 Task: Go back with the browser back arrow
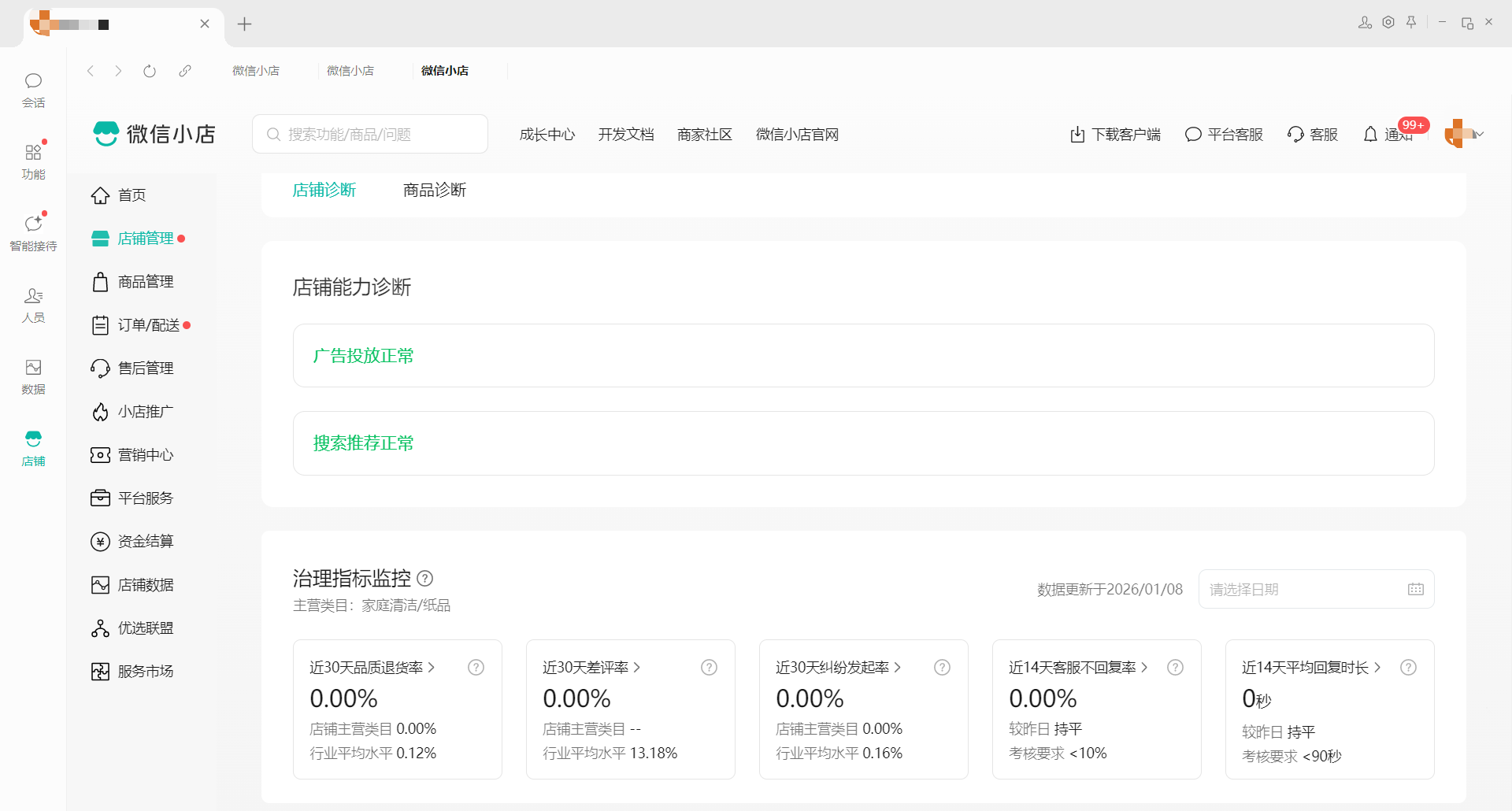tap(91, 71)
